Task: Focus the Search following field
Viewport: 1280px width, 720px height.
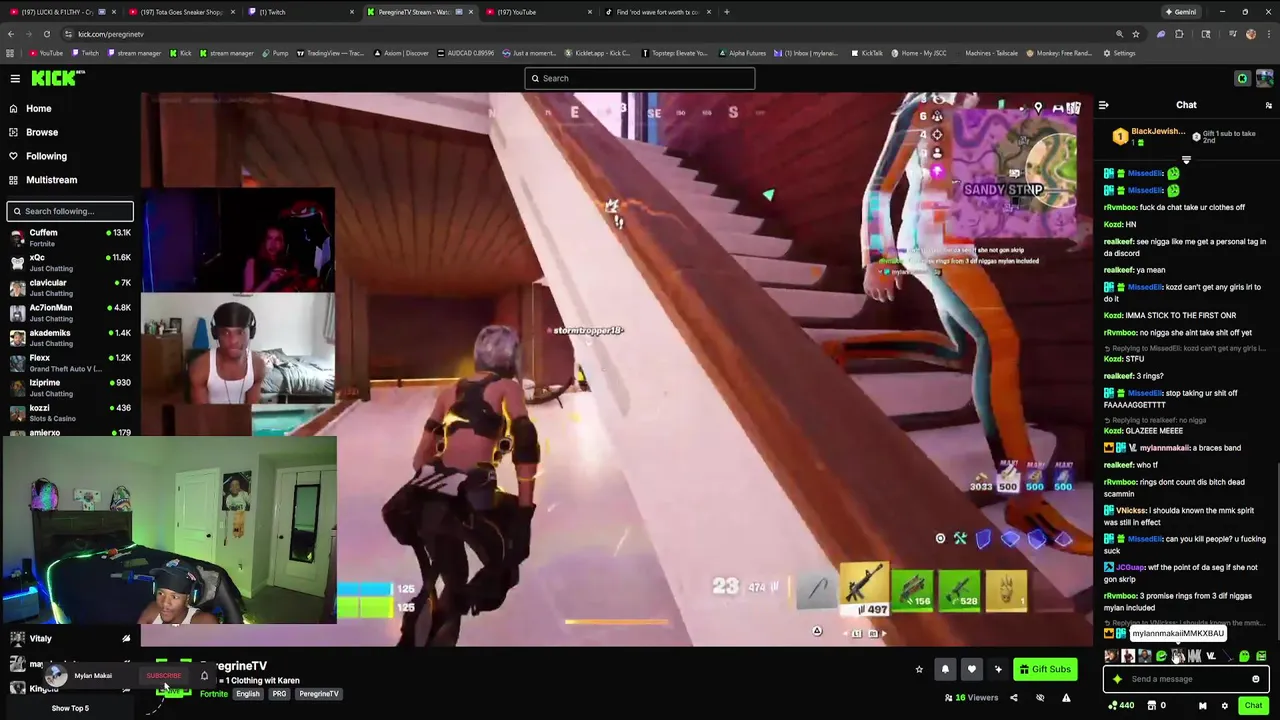Action: [69, 211]
